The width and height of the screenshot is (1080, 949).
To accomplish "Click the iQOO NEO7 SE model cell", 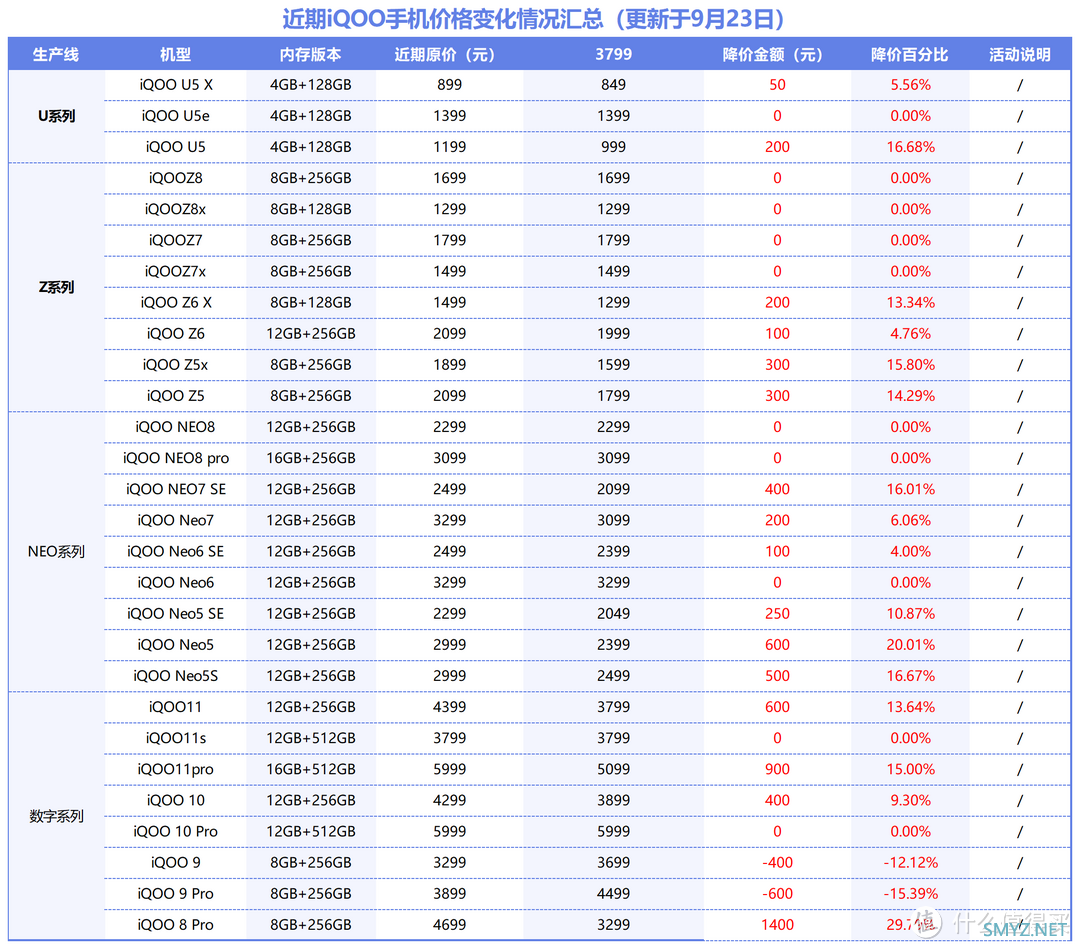I will pos(175,490).
